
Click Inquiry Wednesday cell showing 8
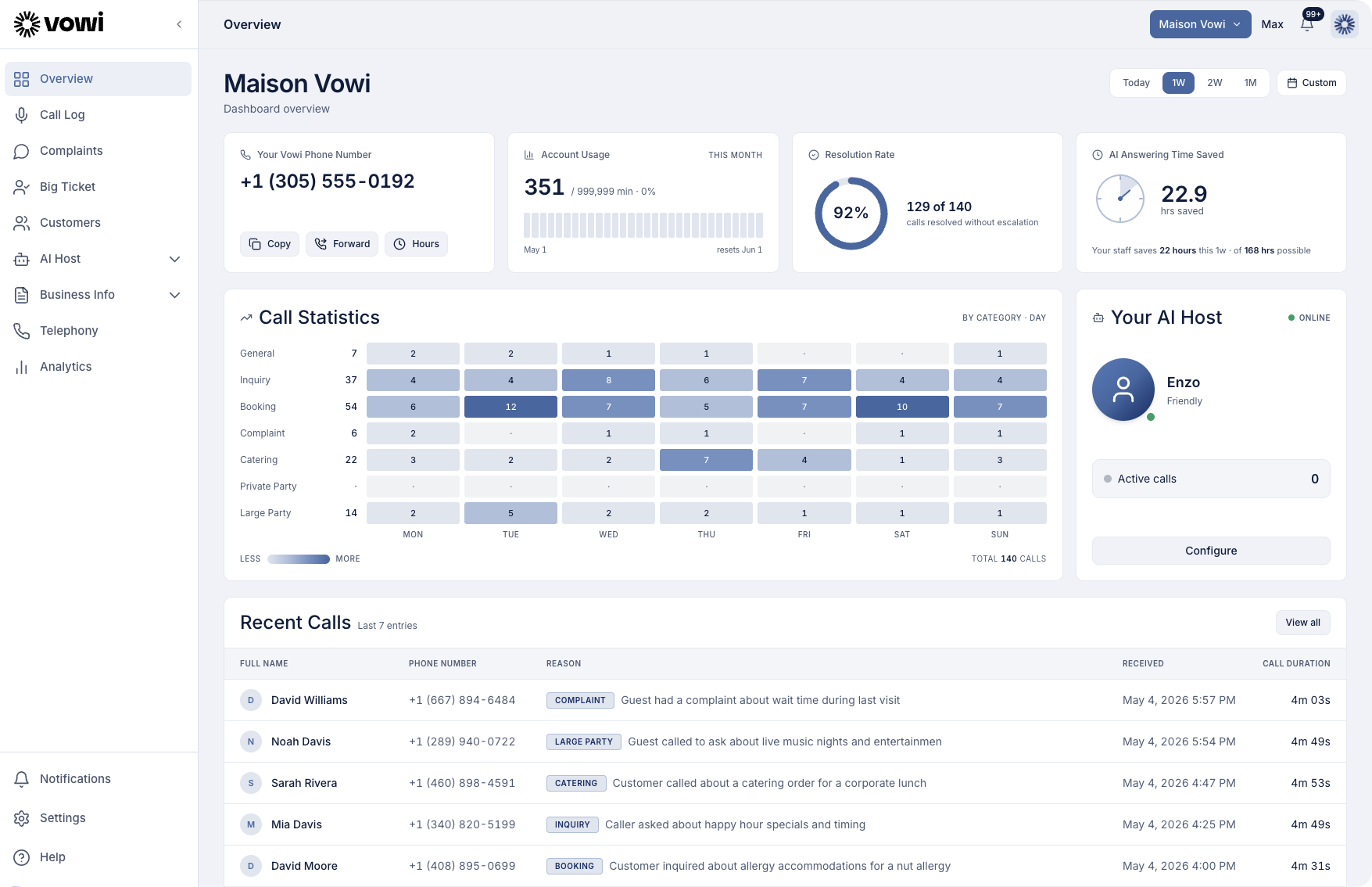click(608, 380)
